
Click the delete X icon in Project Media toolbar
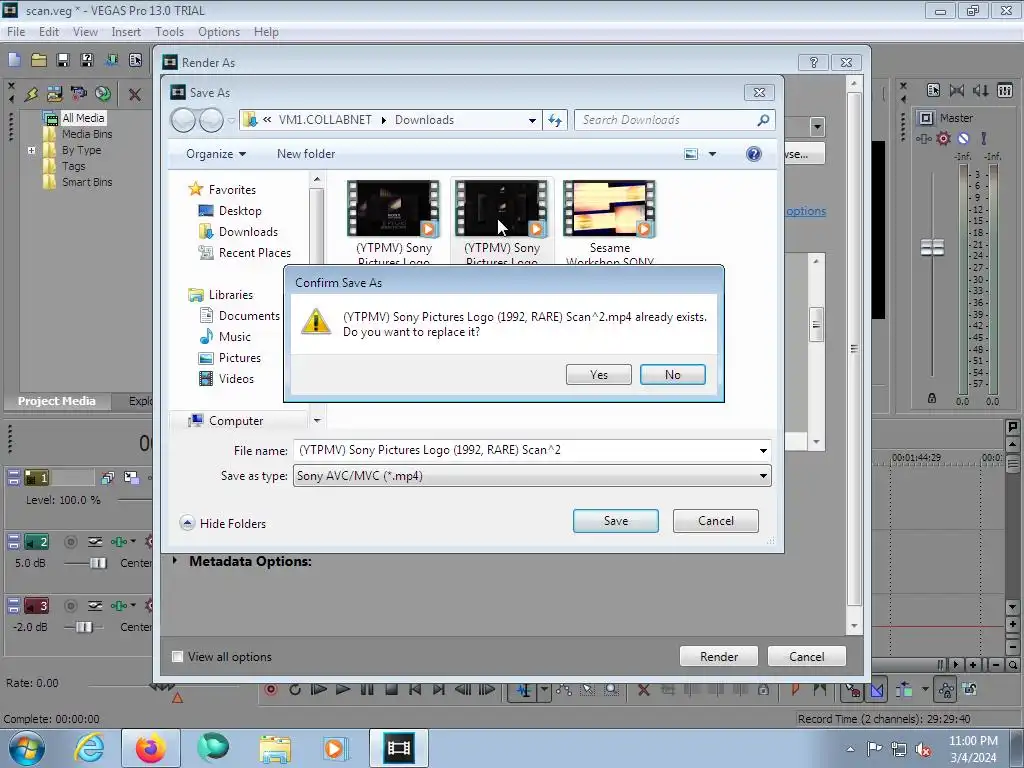coord(135,95)
